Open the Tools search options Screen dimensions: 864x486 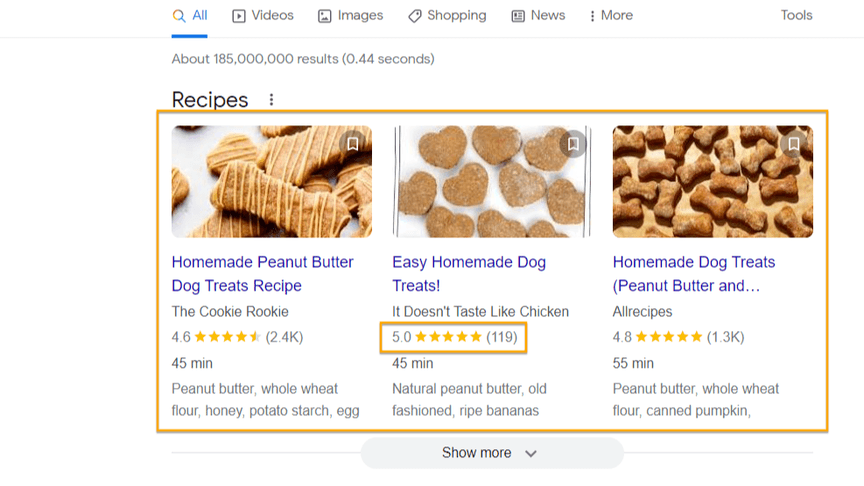coord(796,15)
